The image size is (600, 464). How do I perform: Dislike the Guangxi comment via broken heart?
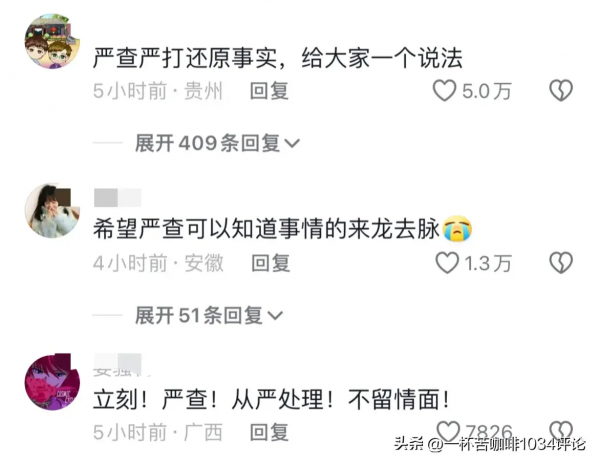(561, 431)
